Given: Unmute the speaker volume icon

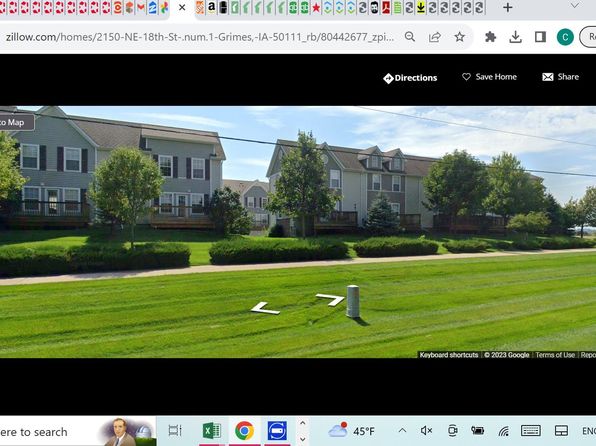Looking at the screenshot, I should pos(426,431).
